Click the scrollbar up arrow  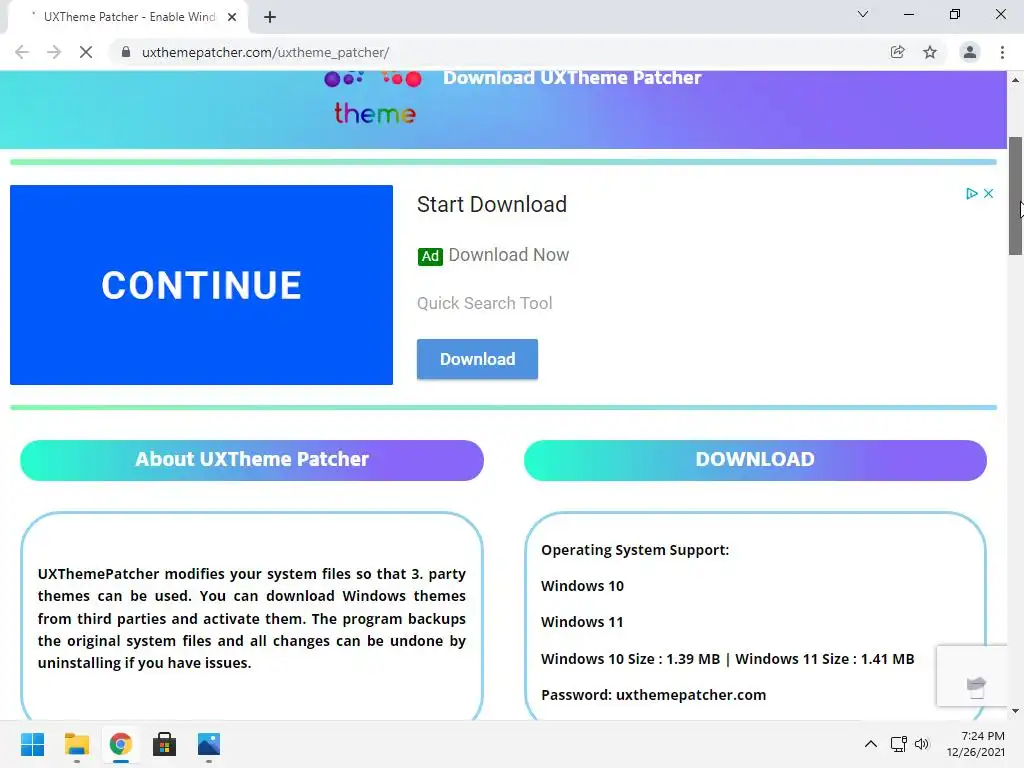coord(1015,80)
